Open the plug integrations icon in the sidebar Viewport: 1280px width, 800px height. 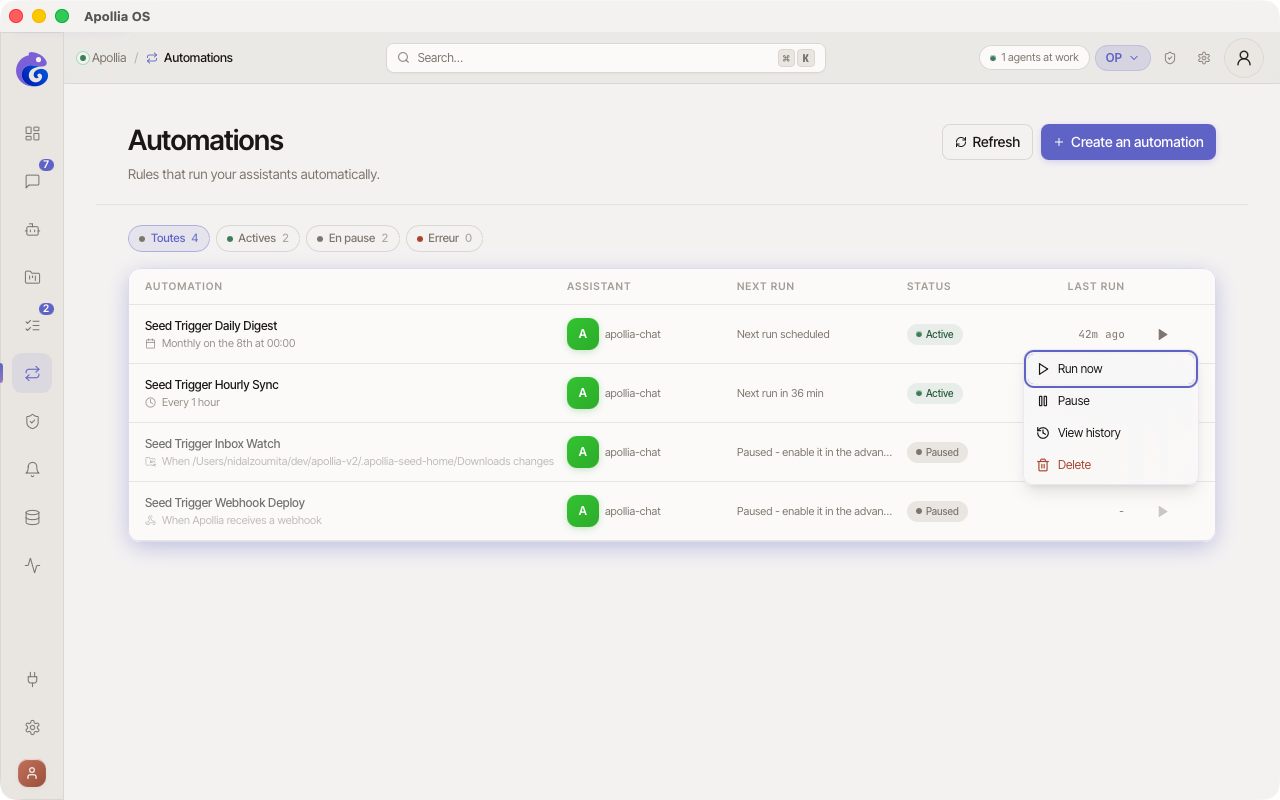pos(32,679)
